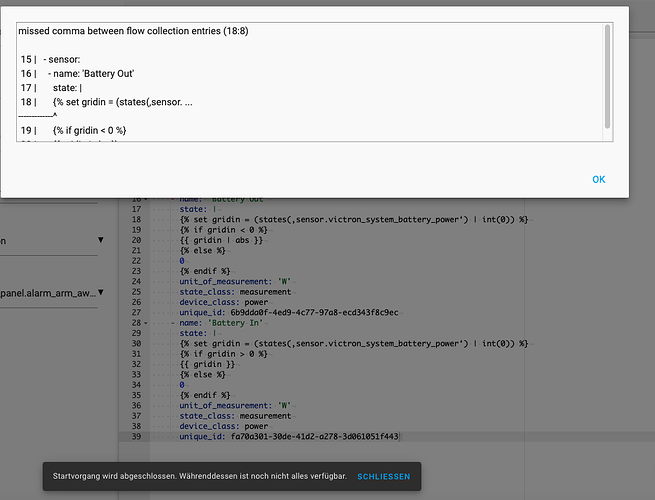Open the upper dropdown ending in 'n'
This screenshot has height=500, width=655.
[x=100, y=240]
